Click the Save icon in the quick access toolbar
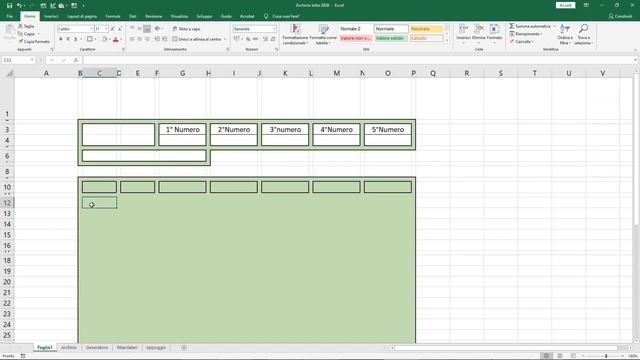The image size is (640, 360). (x=9, y=5)
